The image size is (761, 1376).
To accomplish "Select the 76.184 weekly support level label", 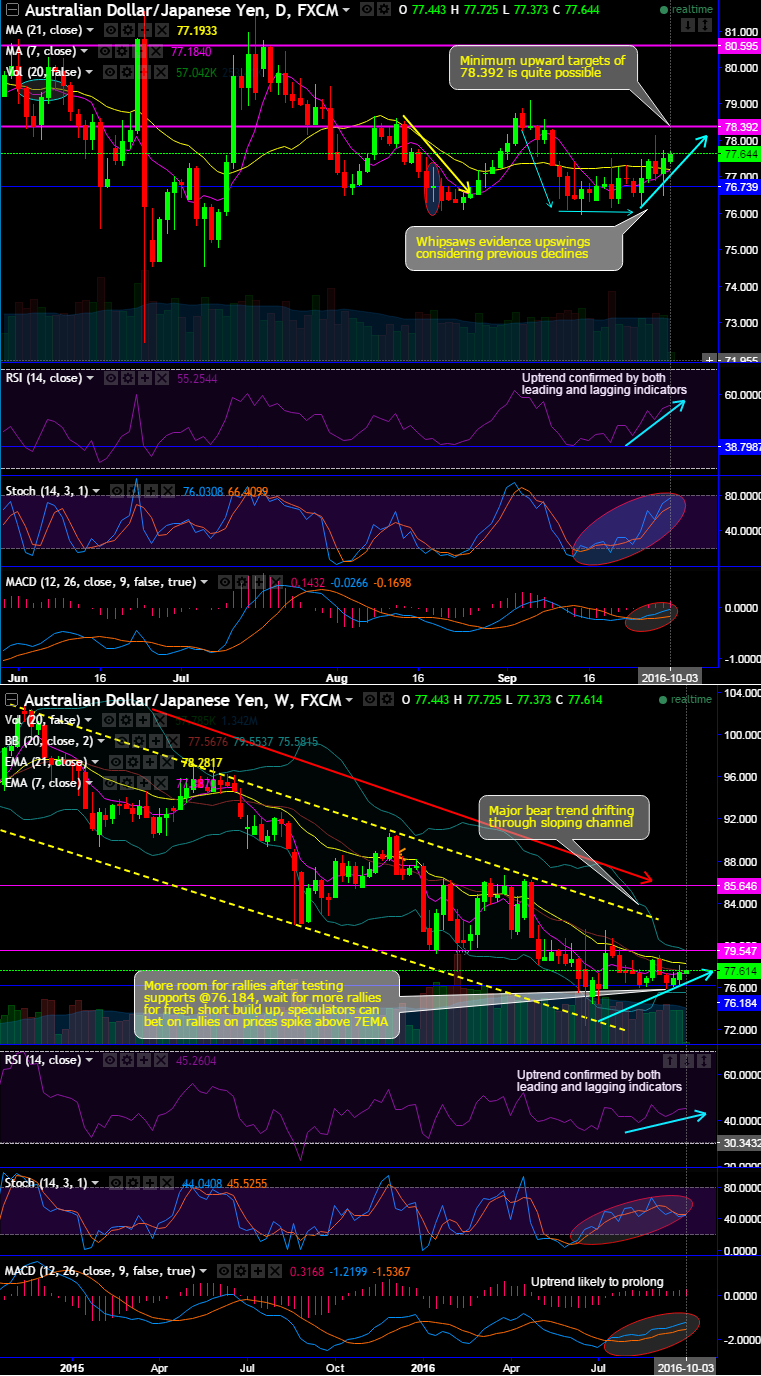I will pyautogui.click(x=740, y=1002).
